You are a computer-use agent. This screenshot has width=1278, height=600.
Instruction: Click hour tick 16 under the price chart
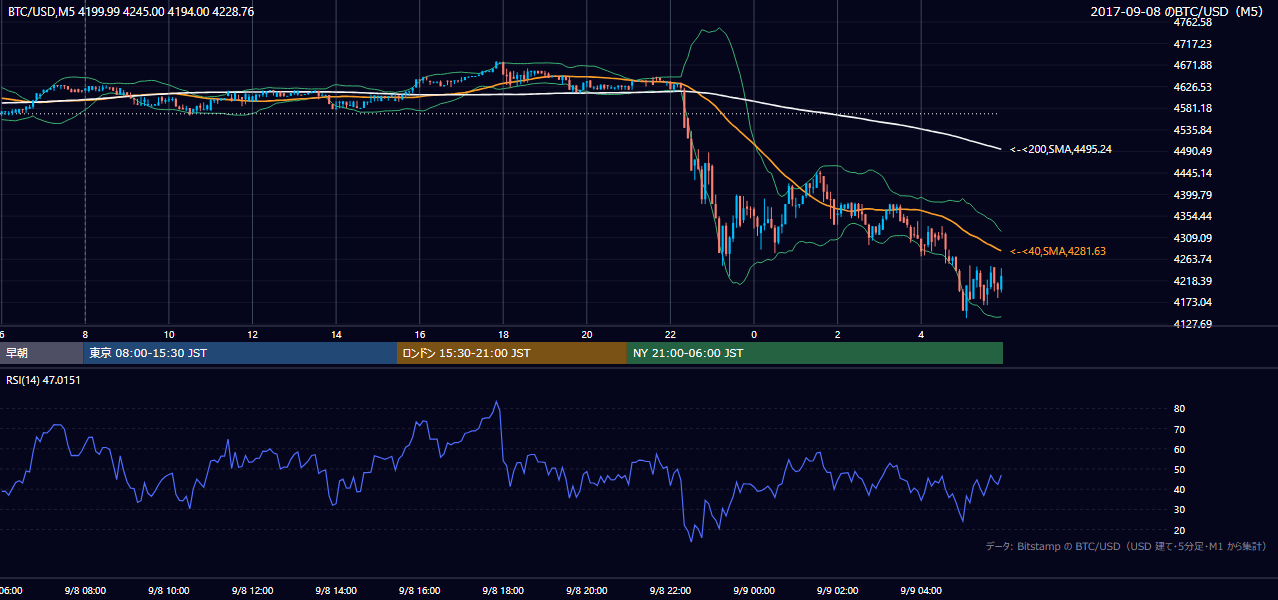420,334
